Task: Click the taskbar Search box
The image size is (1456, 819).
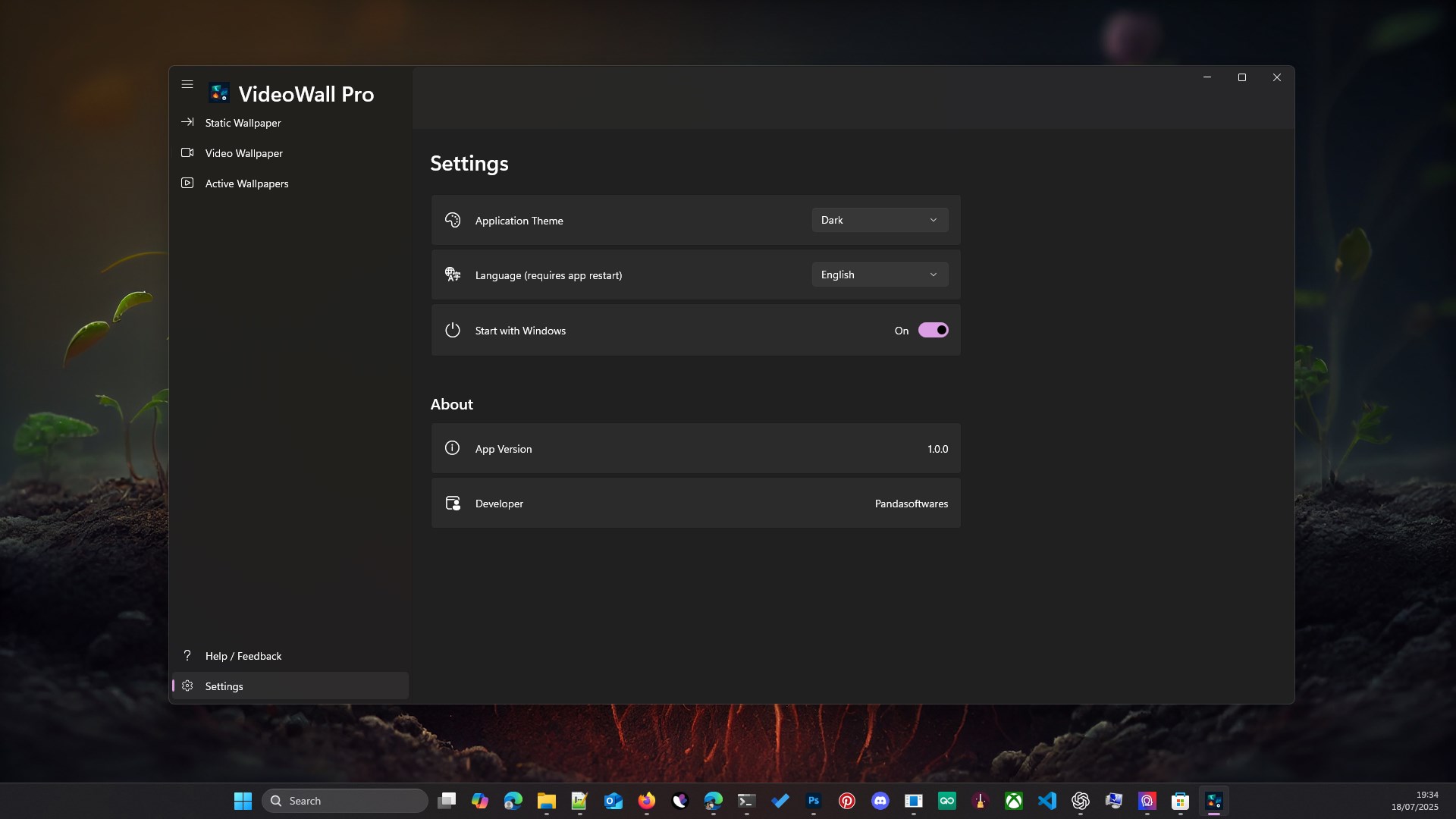Action: coord(345,801)
